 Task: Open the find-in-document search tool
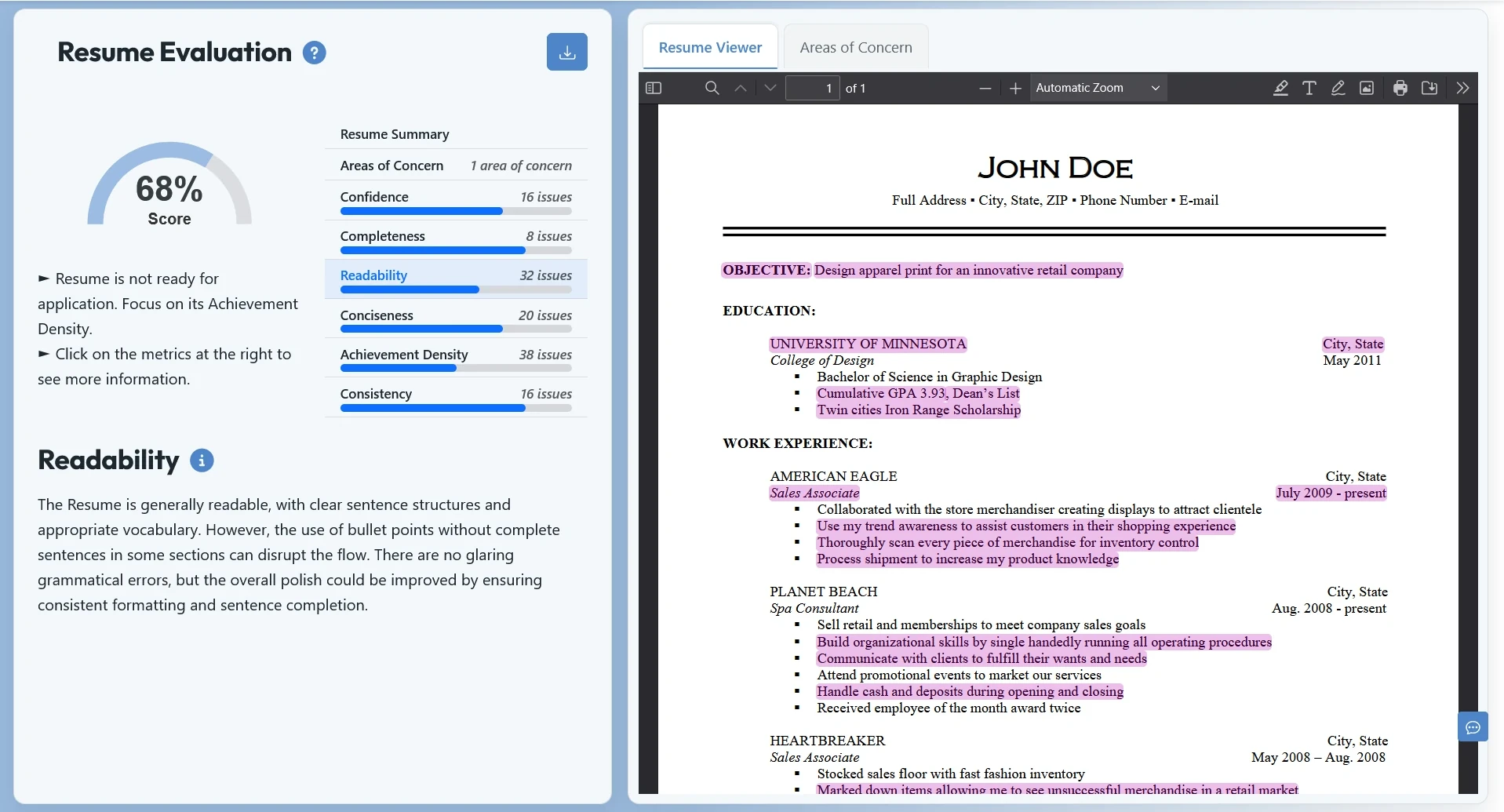click(712, 88)
